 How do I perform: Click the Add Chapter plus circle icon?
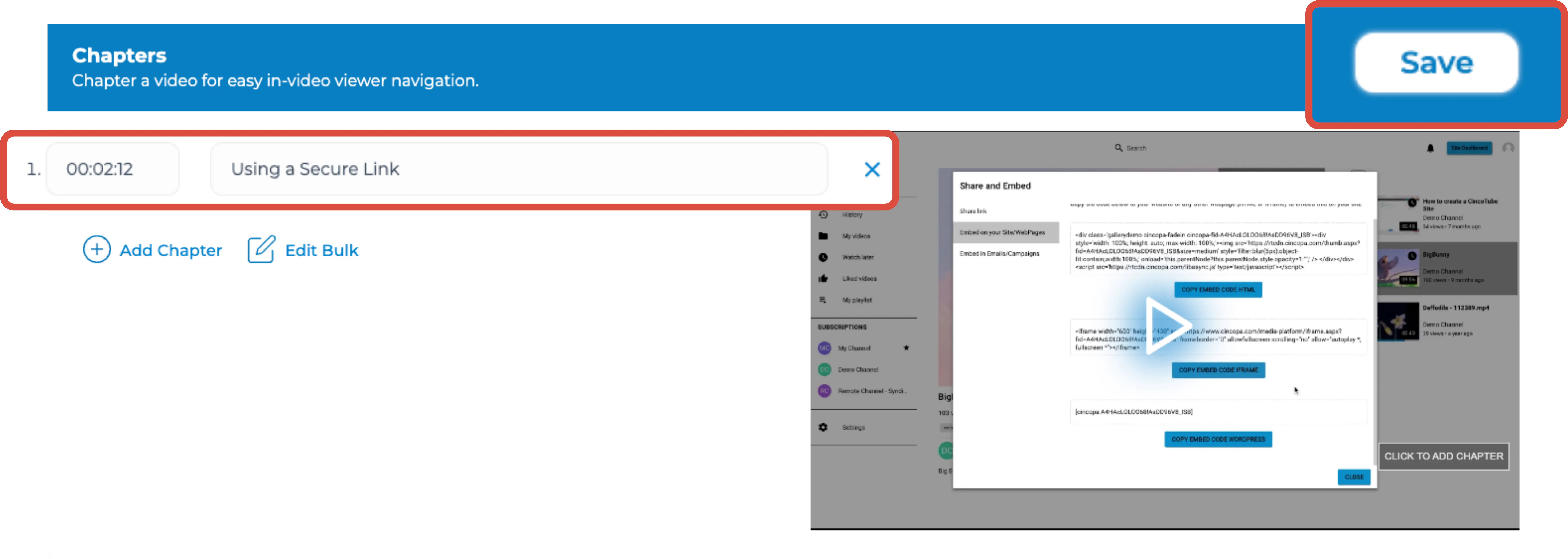[97, 249]
